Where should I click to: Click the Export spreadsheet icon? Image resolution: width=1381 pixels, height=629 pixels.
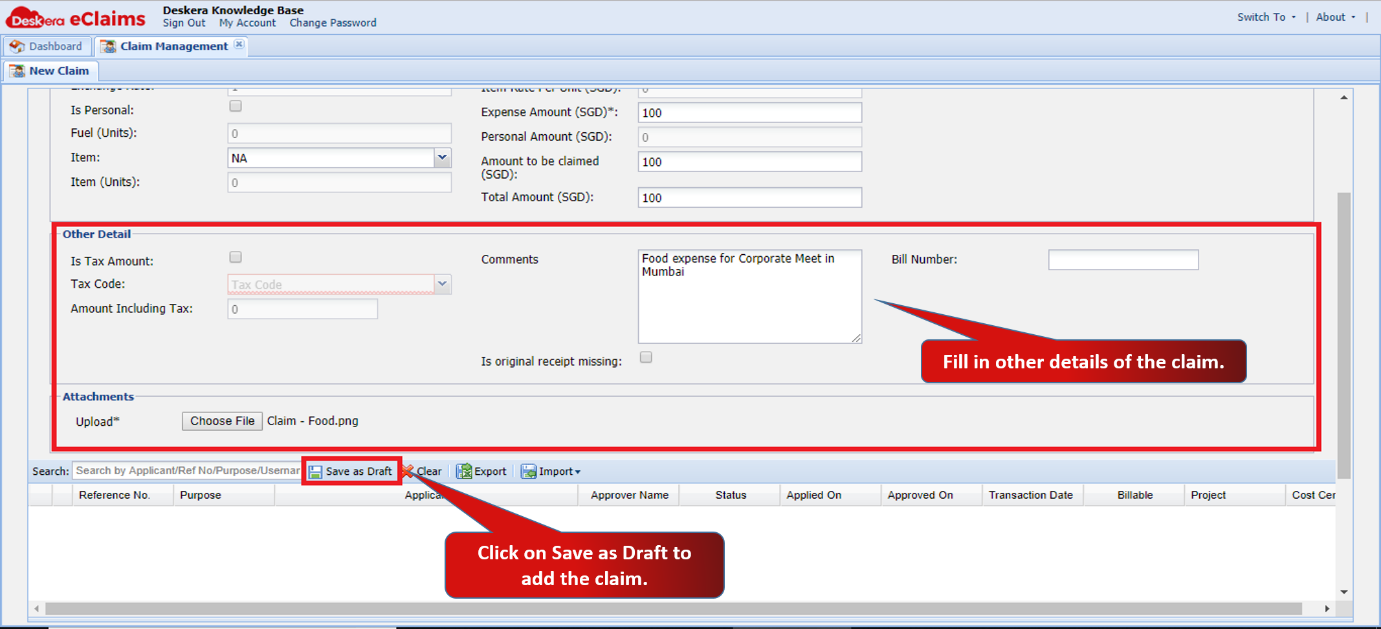point(464,471)
